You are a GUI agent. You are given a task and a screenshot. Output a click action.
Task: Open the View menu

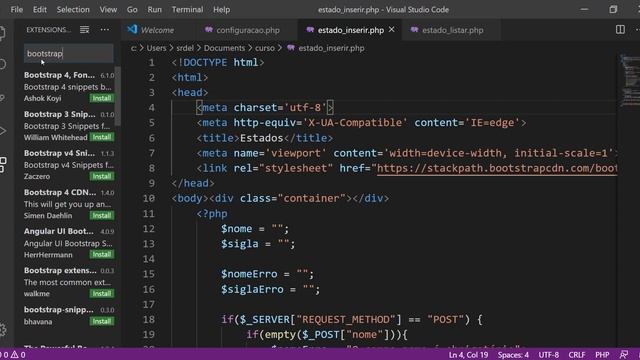[108, 9]
